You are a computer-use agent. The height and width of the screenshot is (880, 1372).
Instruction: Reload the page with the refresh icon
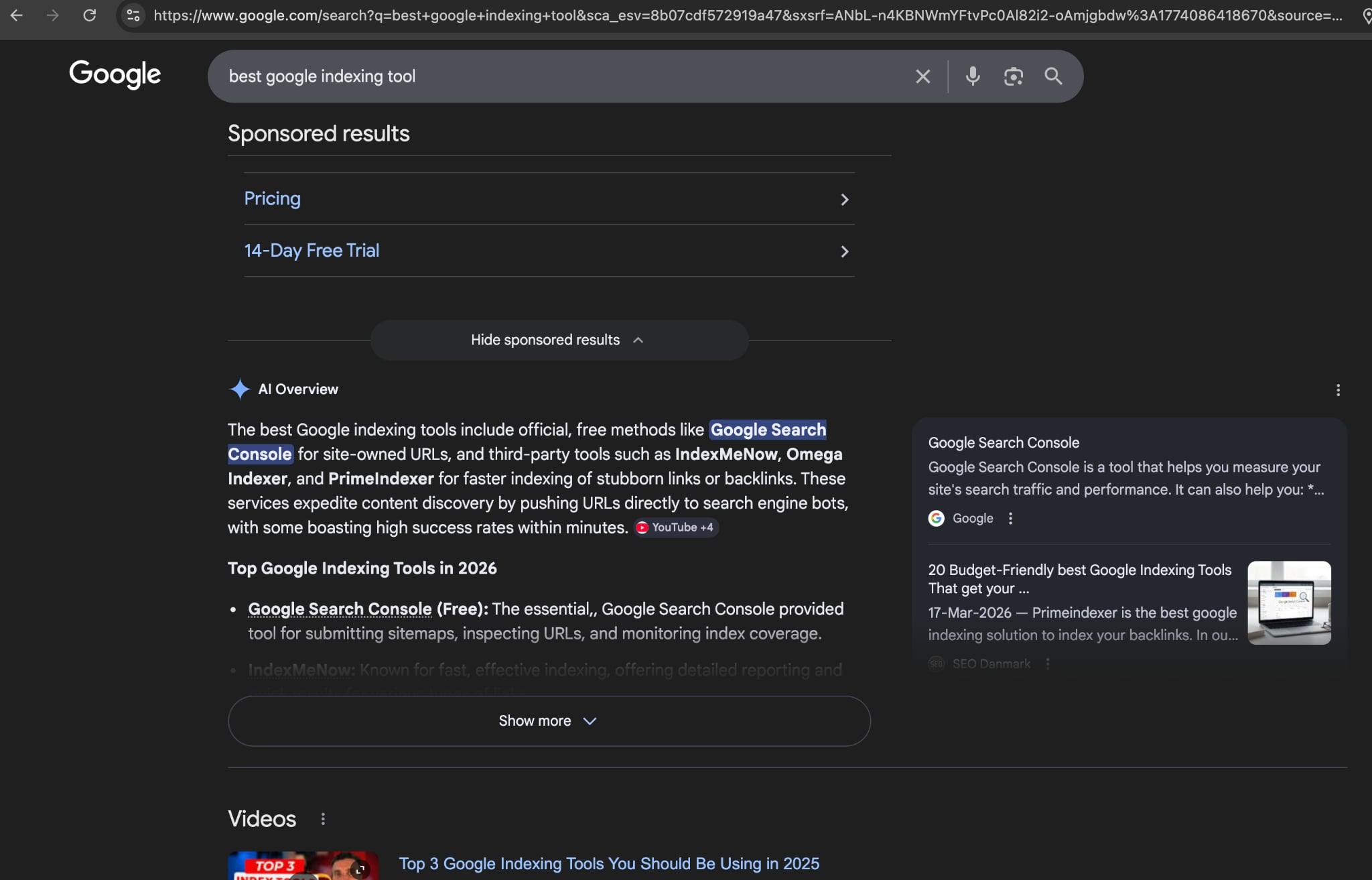pyautogui.click(x=89, y=15)
